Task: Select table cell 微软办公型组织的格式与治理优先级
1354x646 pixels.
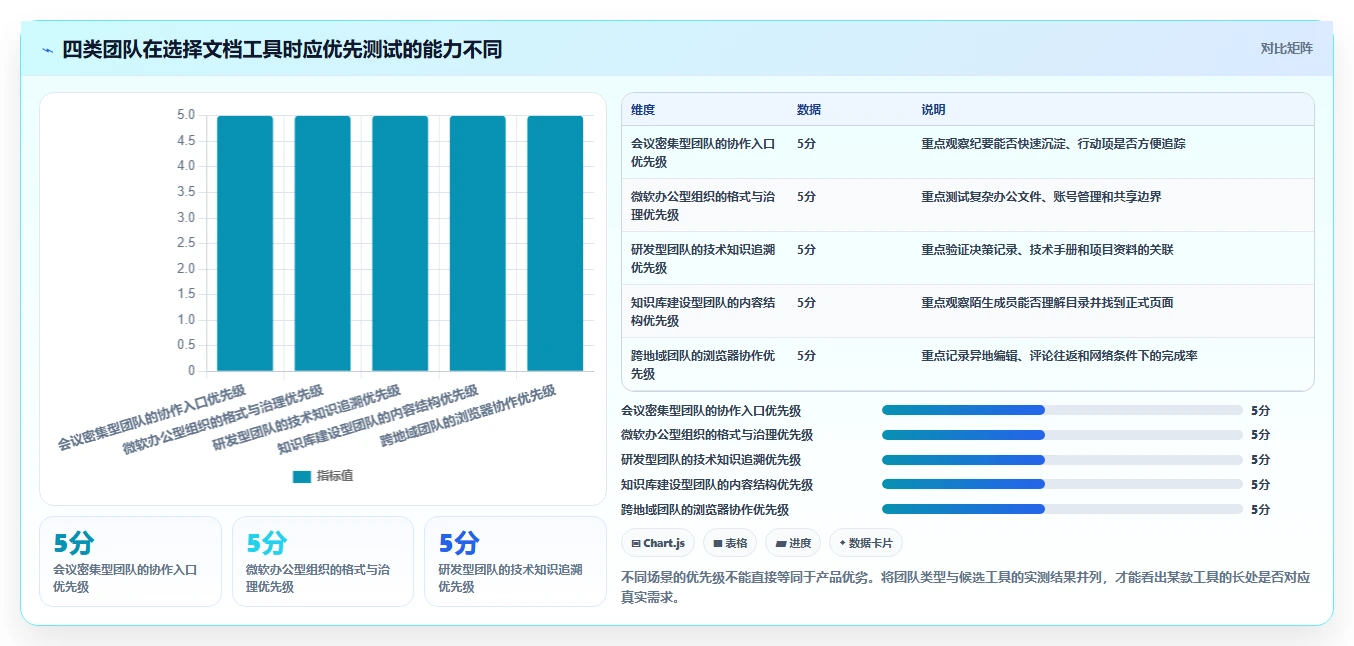Action: (x=703, y=205)
